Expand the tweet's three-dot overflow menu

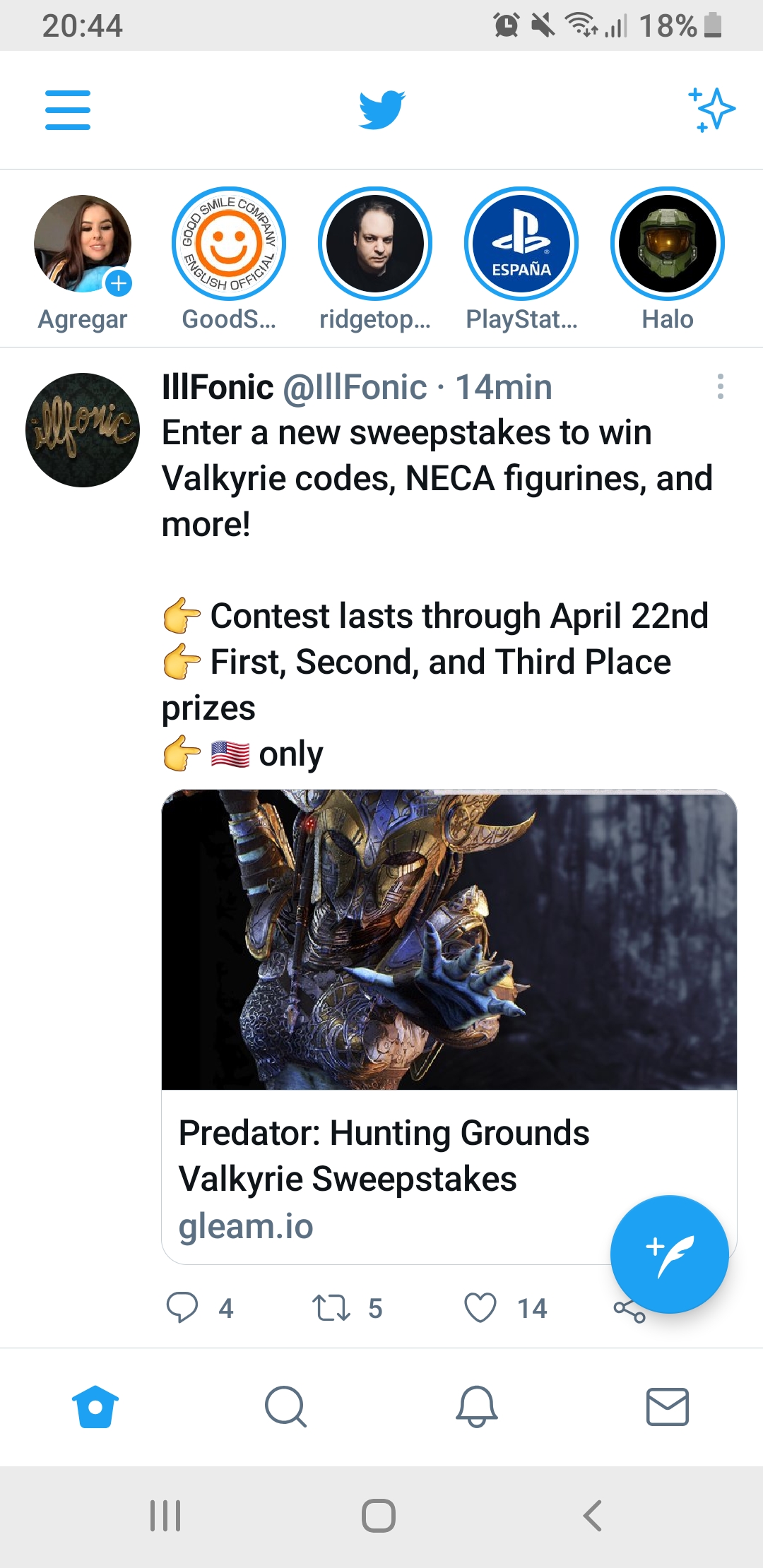point(720,386)
